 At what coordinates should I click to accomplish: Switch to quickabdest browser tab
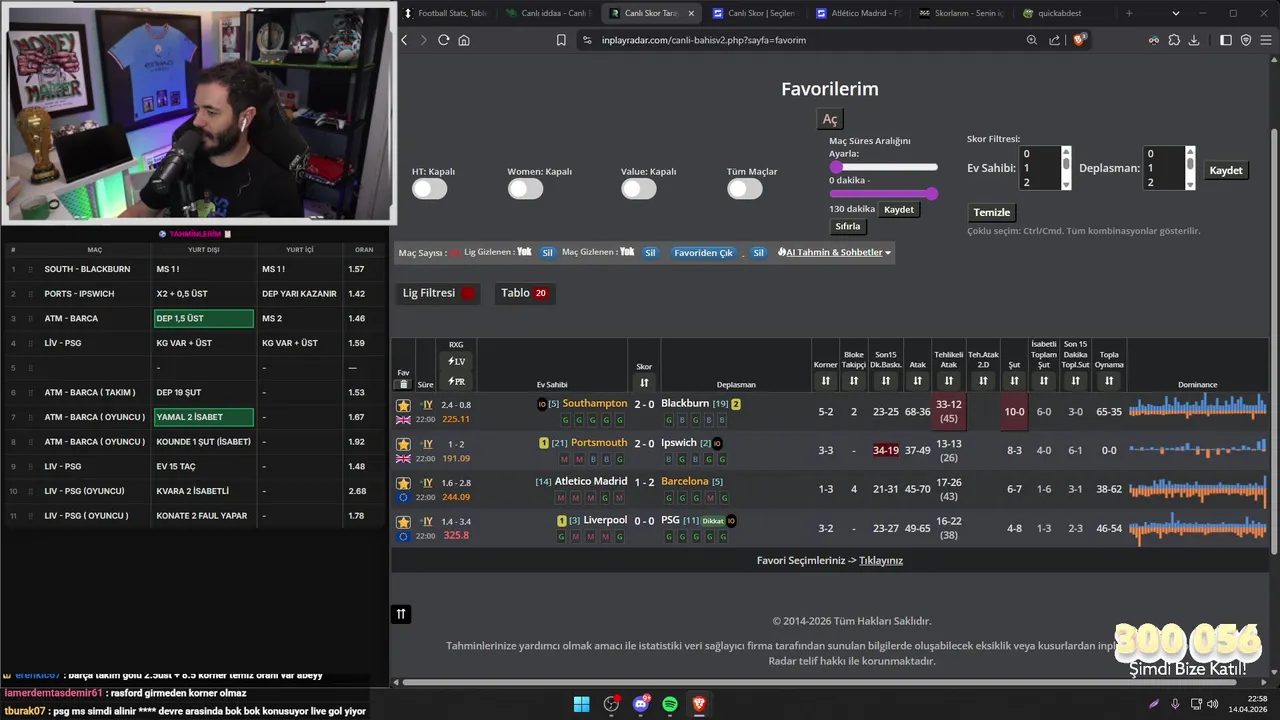pyautogui.click(x=1065, y=13)
